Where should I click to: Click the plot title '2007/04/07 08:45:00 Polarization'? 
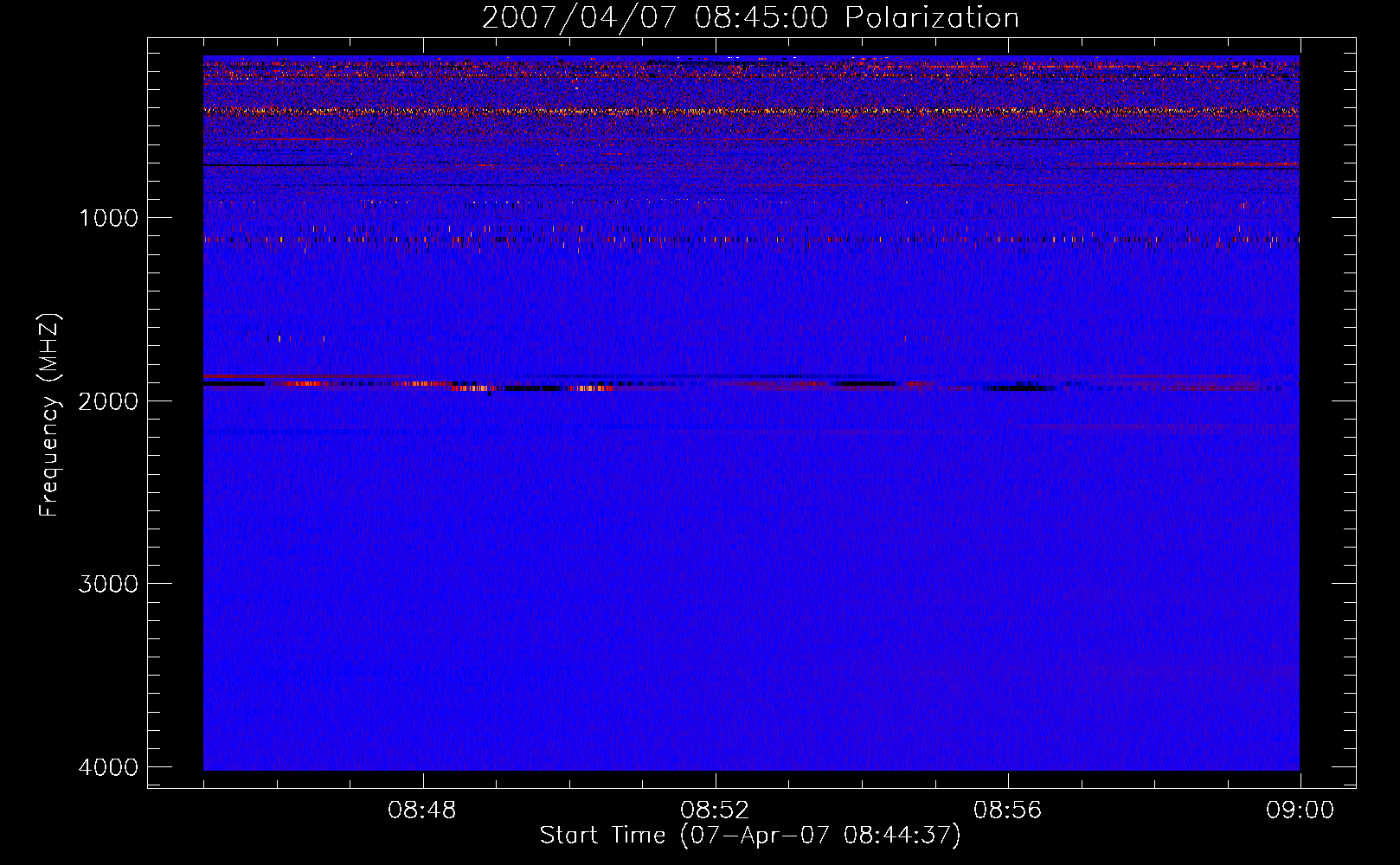[x=750, y=18]
